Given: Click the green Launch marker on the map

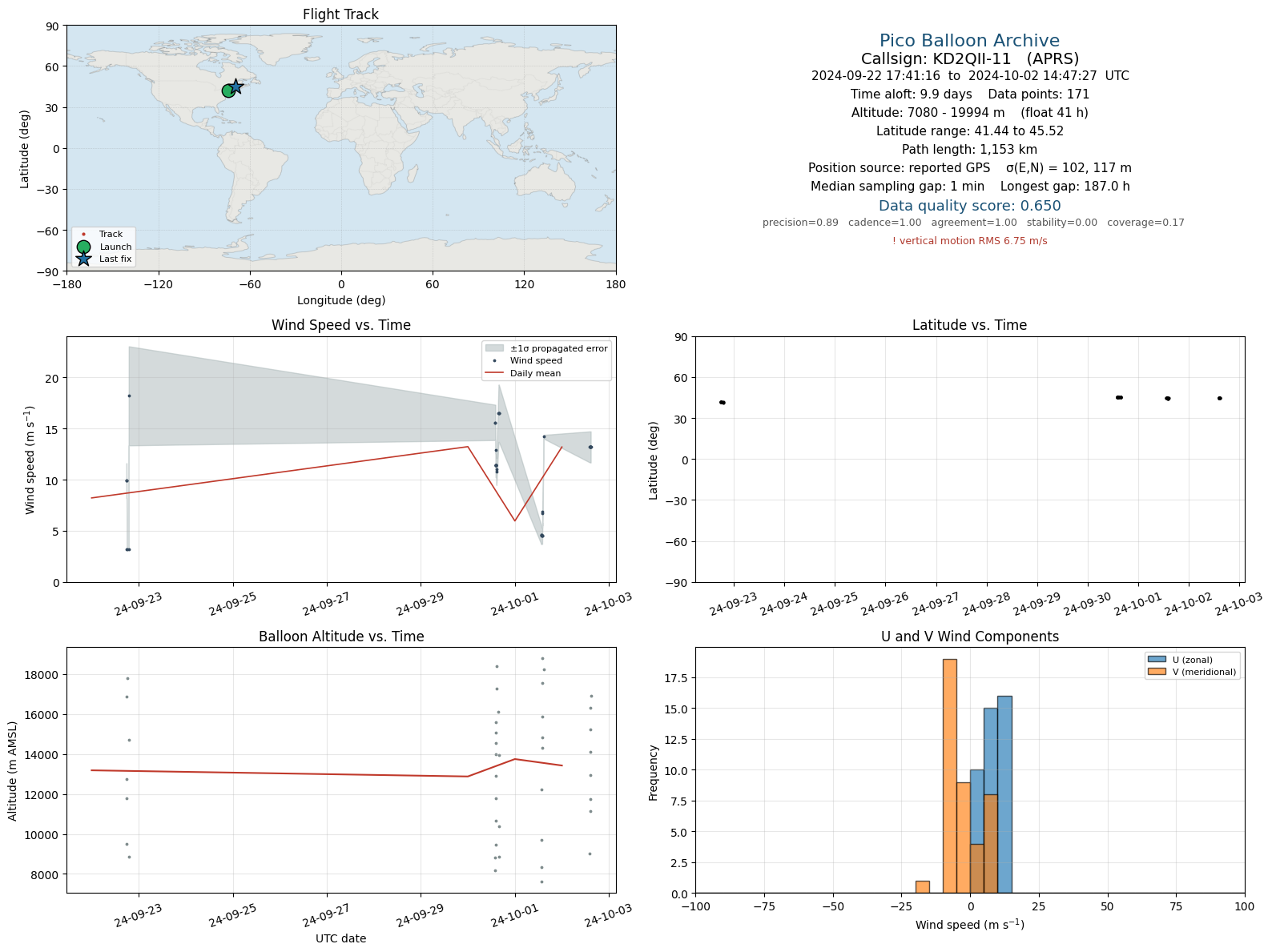Looking at the screenshot, I should [228, 91].
